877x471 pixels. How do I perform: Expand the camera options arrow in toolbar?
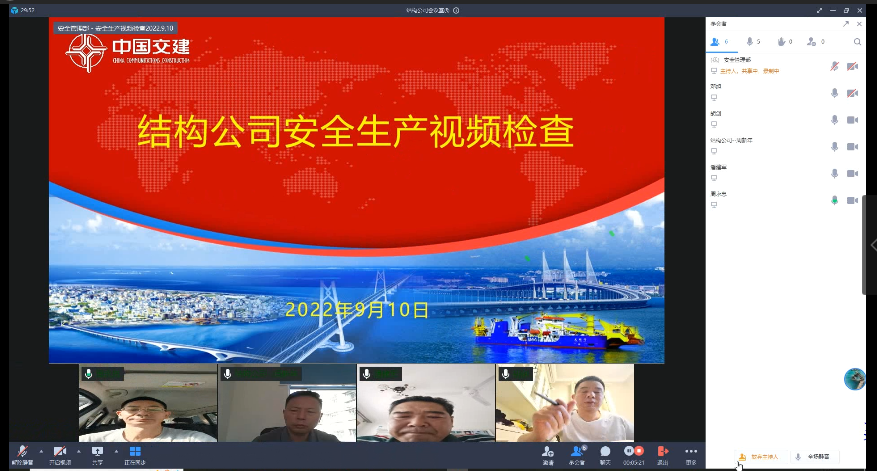pos(78,451)
